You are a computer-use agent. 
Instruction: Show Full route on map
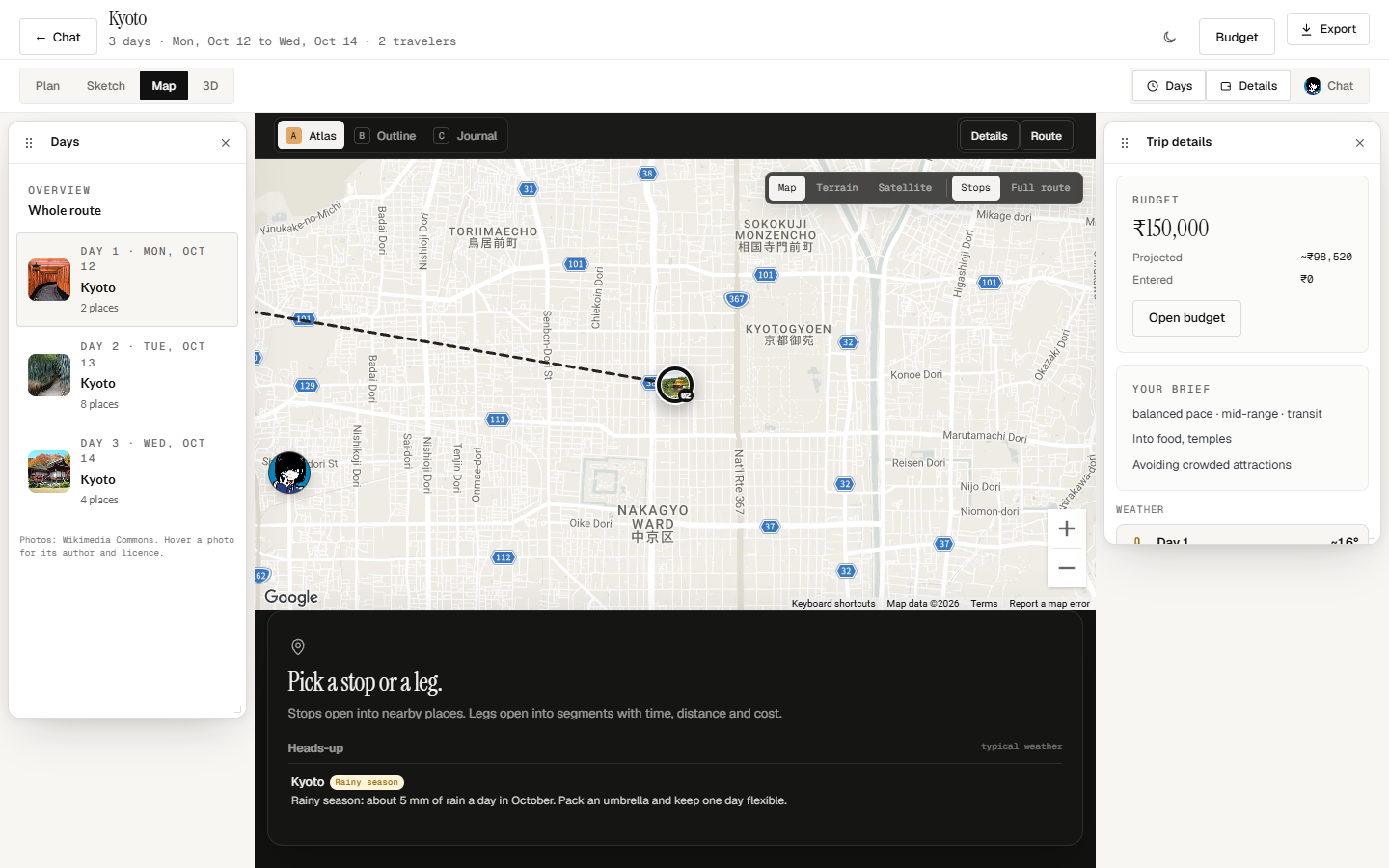point(1041,188)
